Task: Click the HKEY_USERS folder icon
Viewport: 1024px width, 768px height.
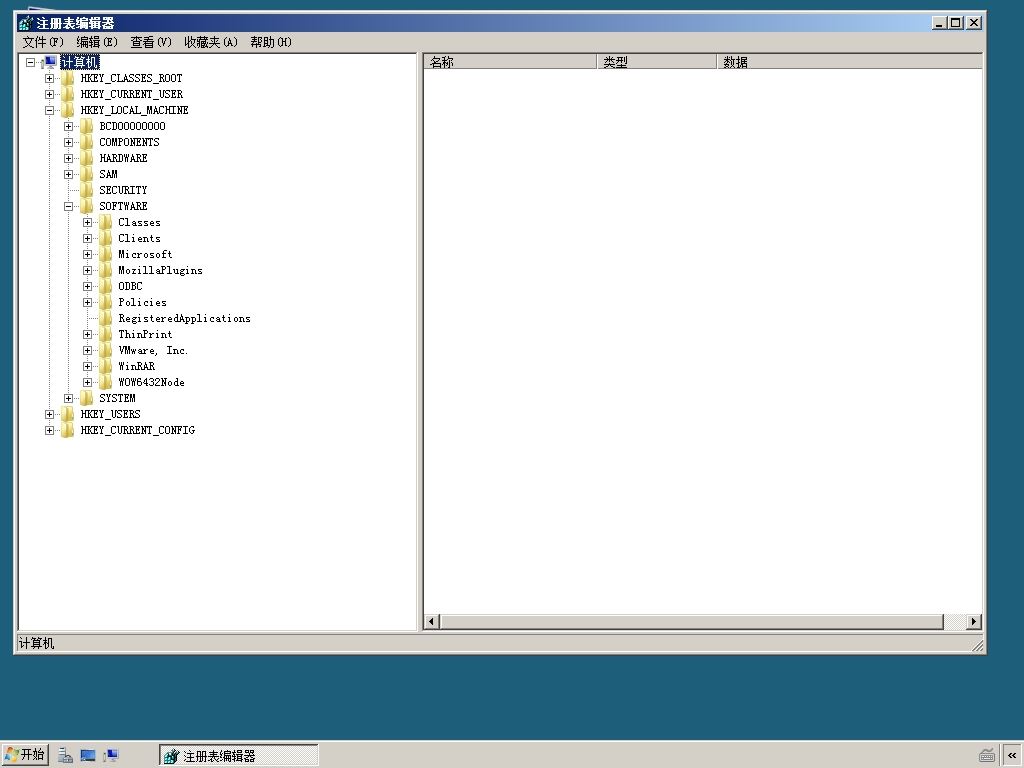Action: coord(67,415)
